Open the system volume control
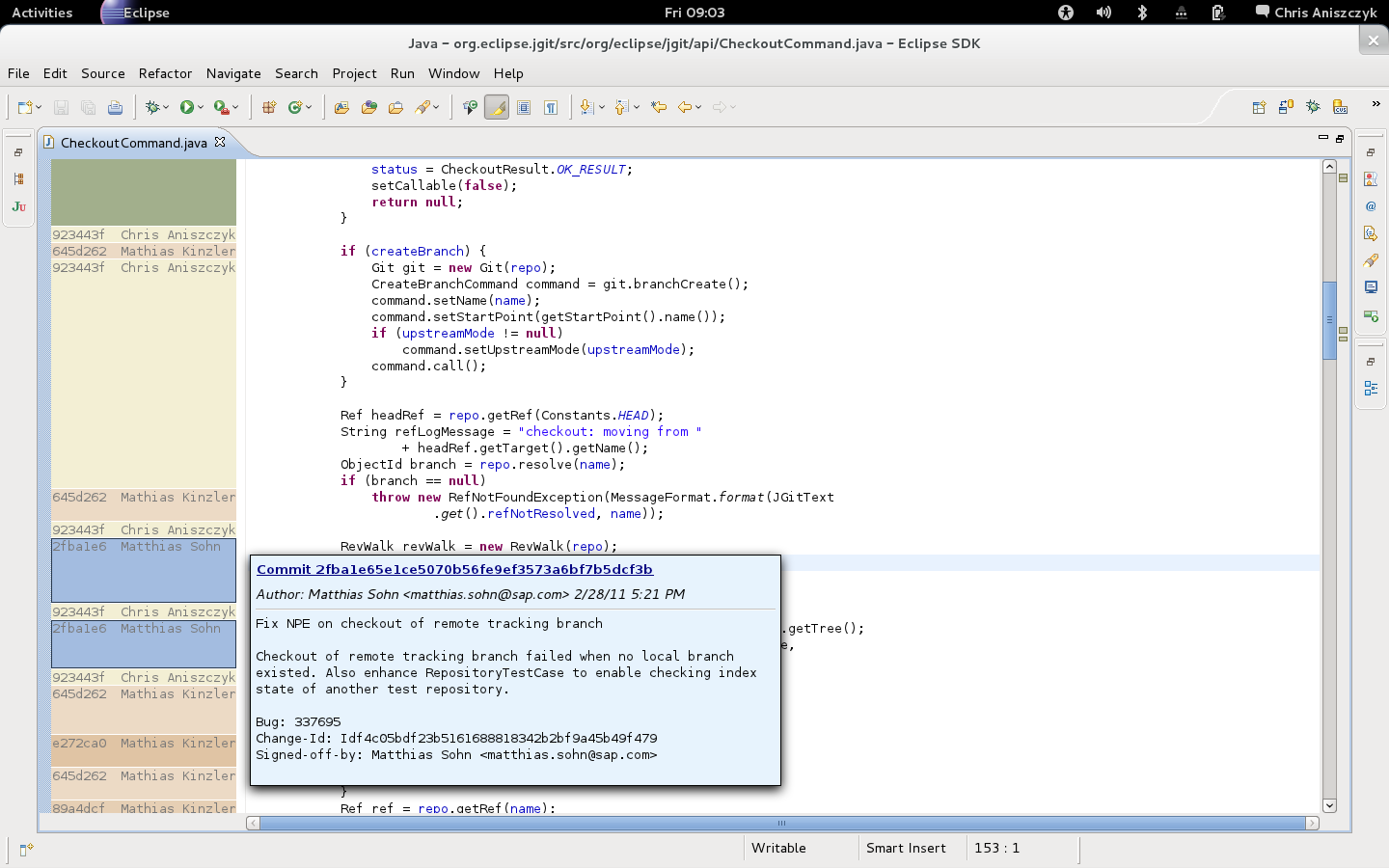 [1103, 13]
